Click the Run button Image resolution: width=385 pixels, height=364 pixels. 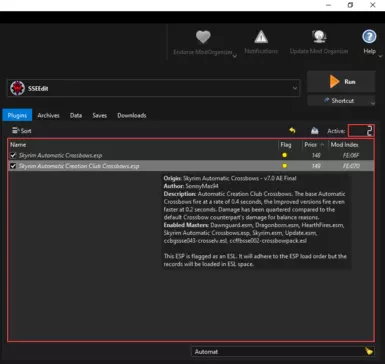(x=341, y=81)
